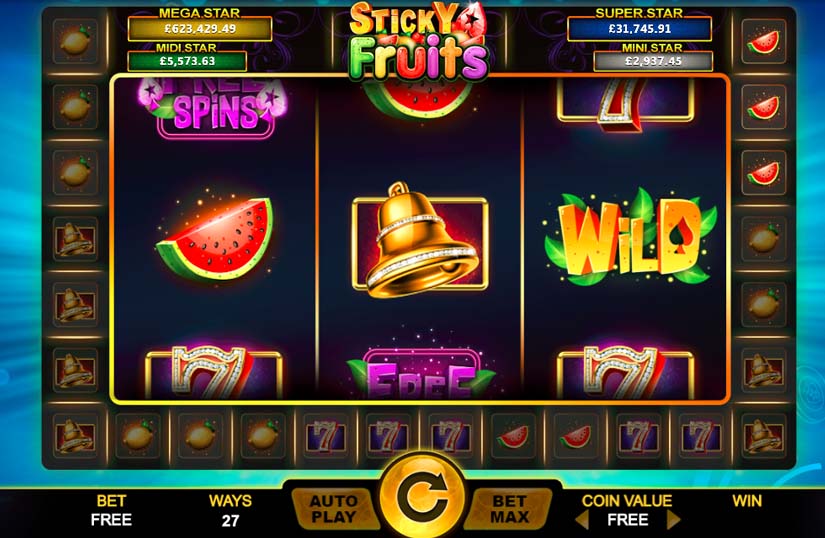Click the Sticky Fruits game logo
Viewport: 825px width, 538px height.
(419, 42)
